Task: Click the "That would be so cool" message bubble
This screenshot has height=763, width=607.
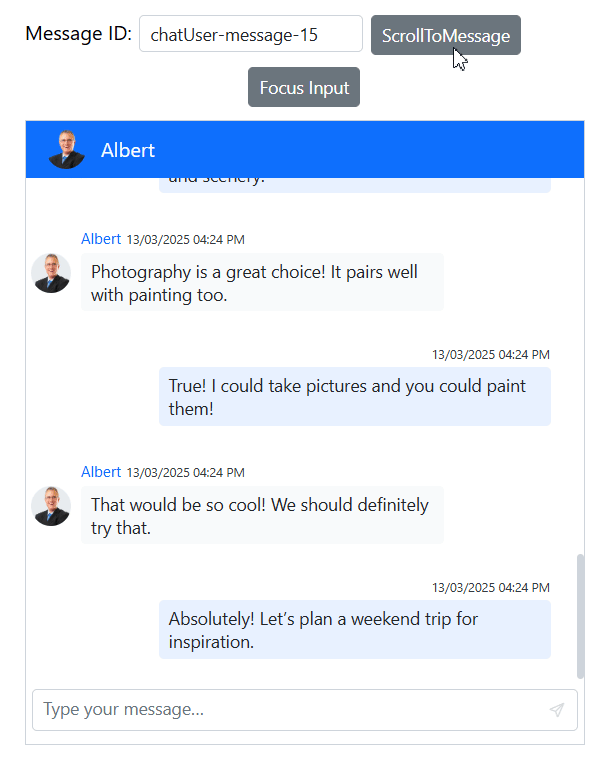Action: 262,516
